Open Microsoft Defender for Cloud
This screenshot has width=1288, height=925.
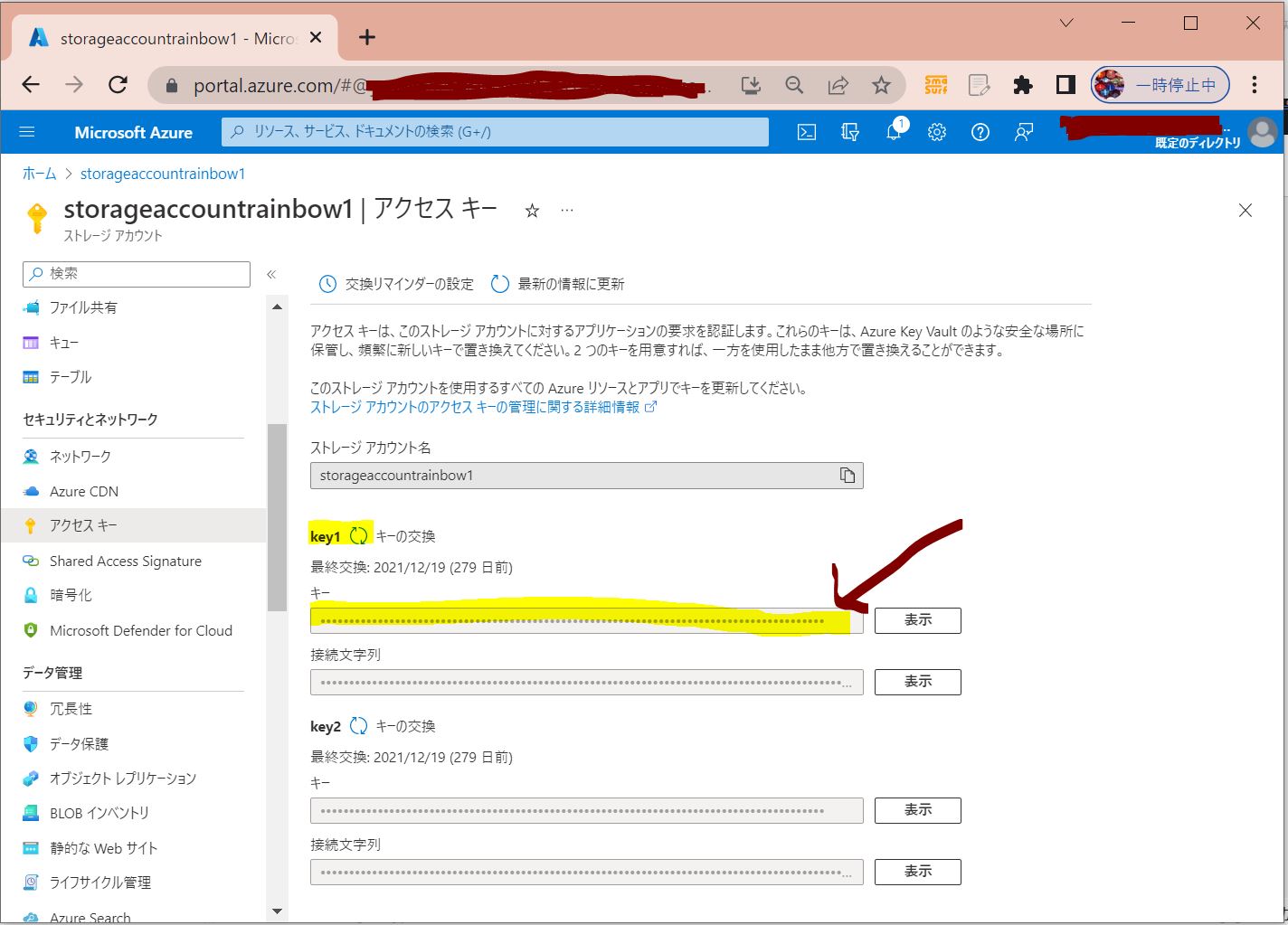coord(140,631)
